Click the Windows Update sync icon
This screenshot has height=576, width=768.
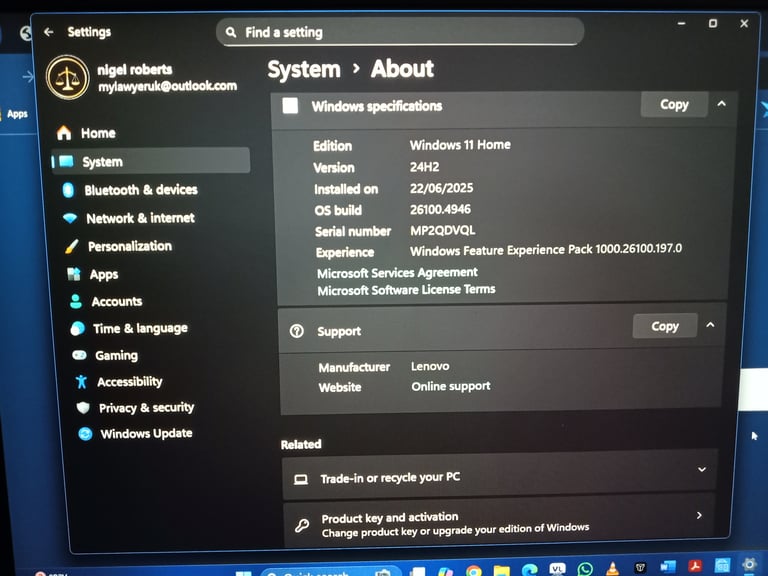click(x=85, y=434)
